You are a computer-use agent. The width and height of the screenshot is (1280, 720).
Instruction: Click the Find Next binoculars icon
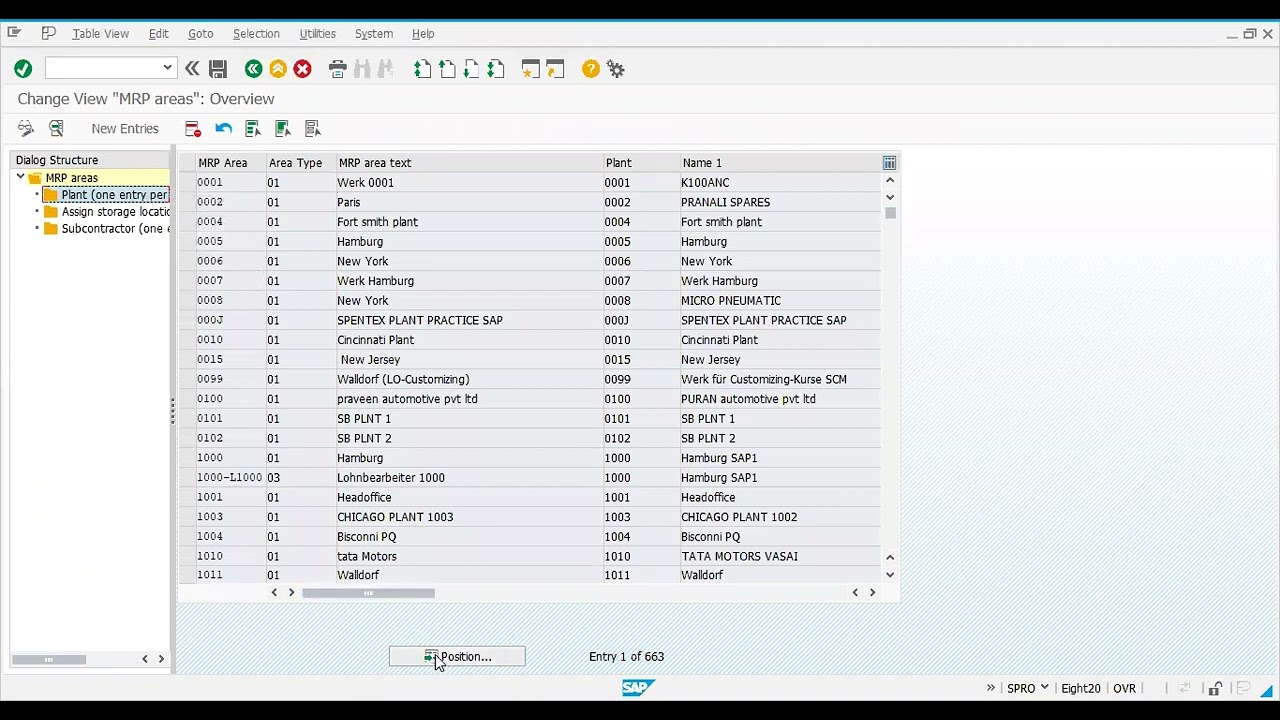(386, 69)
